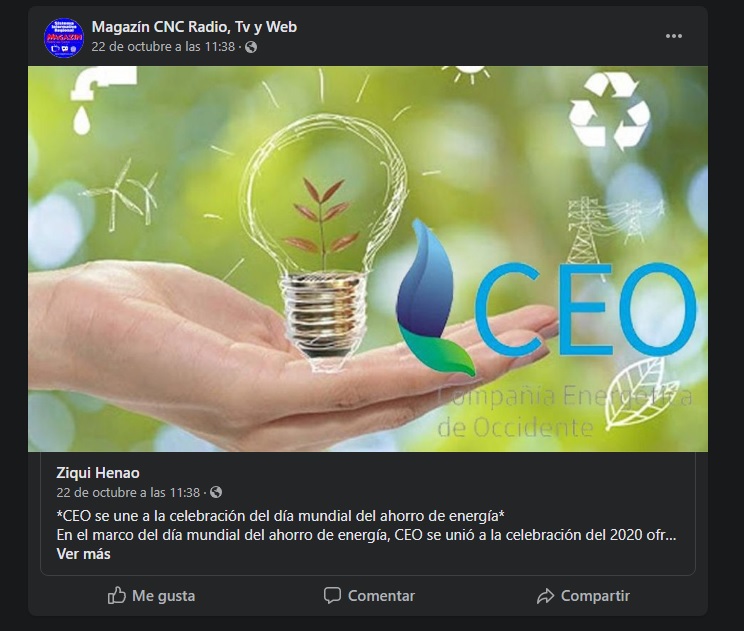
Task: Click the shared post headline text about CEO
Action: [x=280, y=516]
